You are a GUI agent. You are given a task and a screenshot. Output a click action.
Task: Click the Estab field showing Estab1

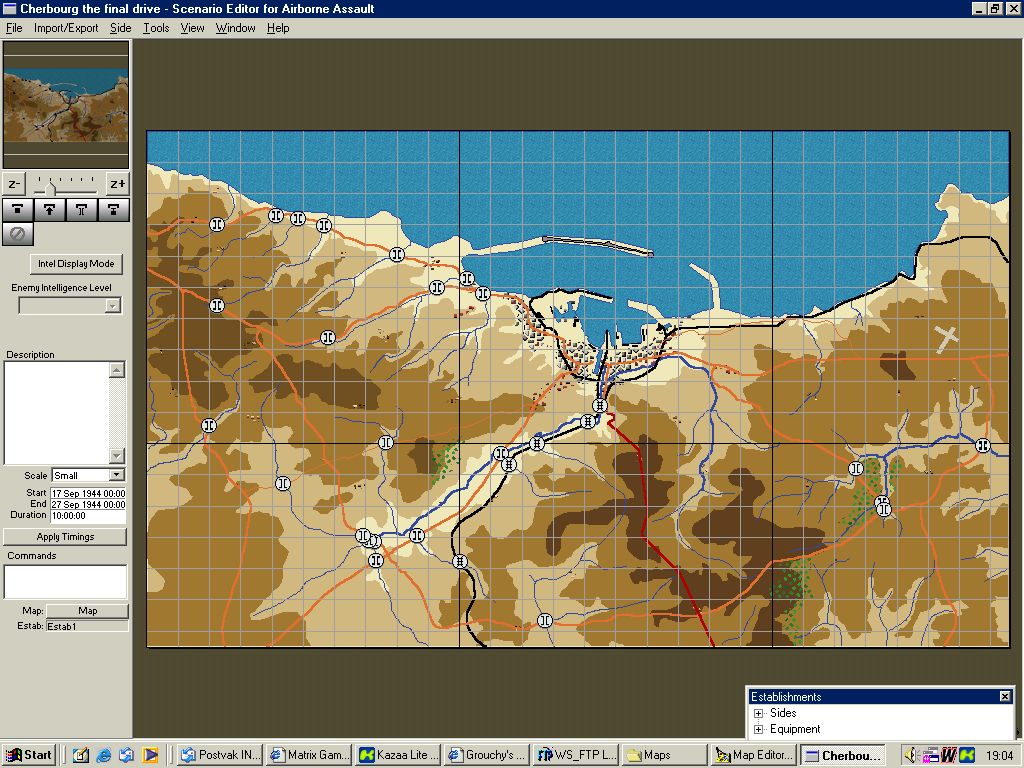(x=87, y=626)
